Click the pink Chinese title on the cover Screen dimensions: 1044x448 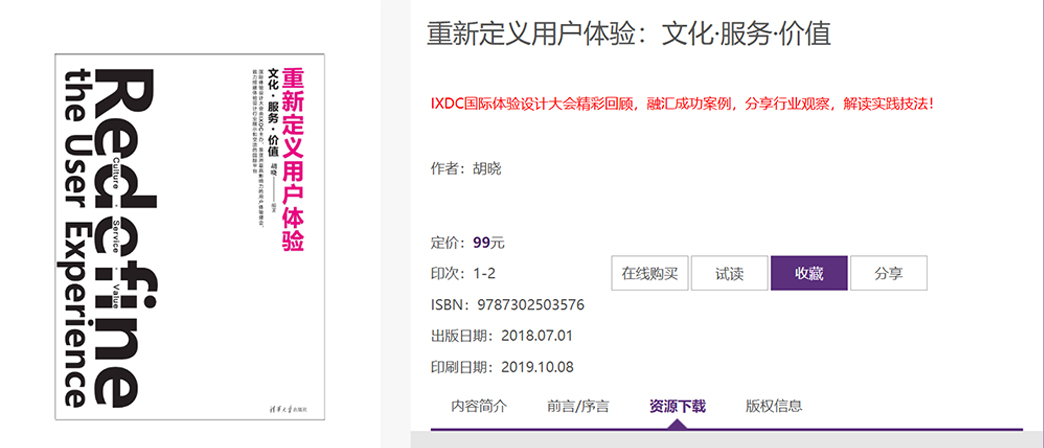click(291, 158)
